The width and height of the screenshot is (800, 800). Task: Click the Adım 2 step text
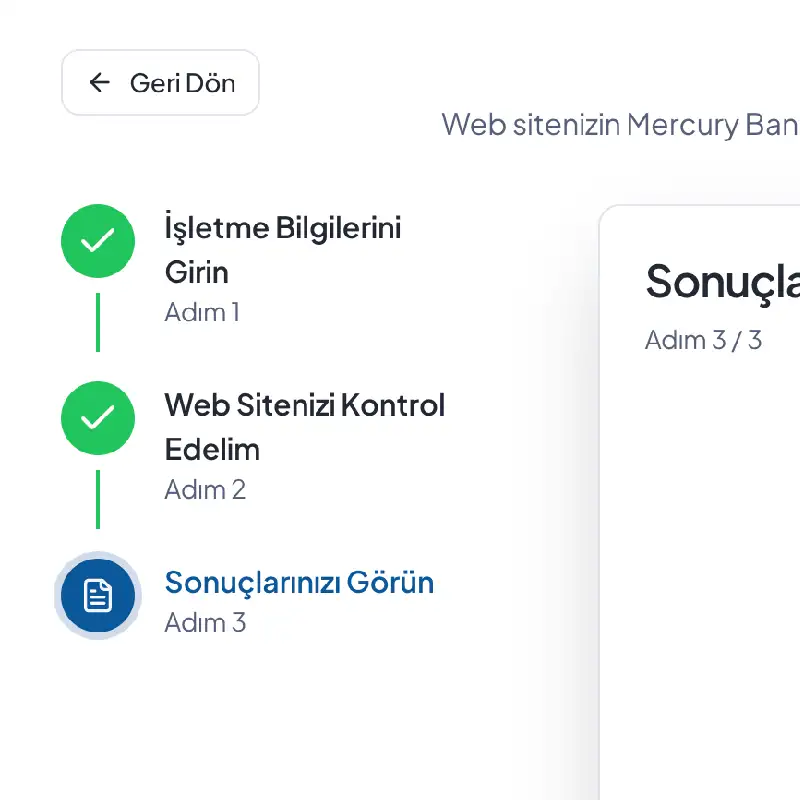click(205, 490)
